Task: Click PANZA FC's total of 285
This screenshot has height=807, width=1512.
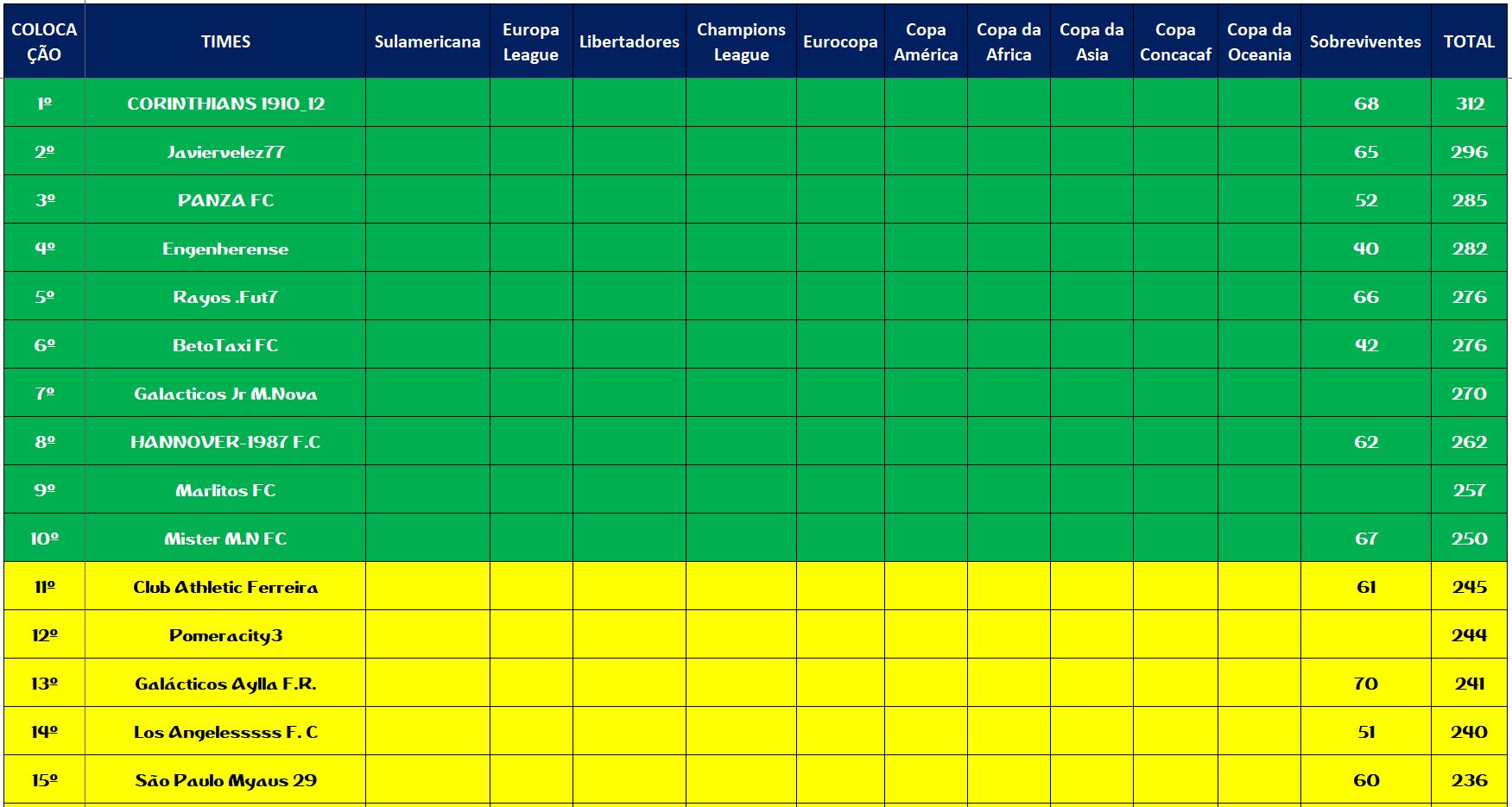Action: (1469, 200)
